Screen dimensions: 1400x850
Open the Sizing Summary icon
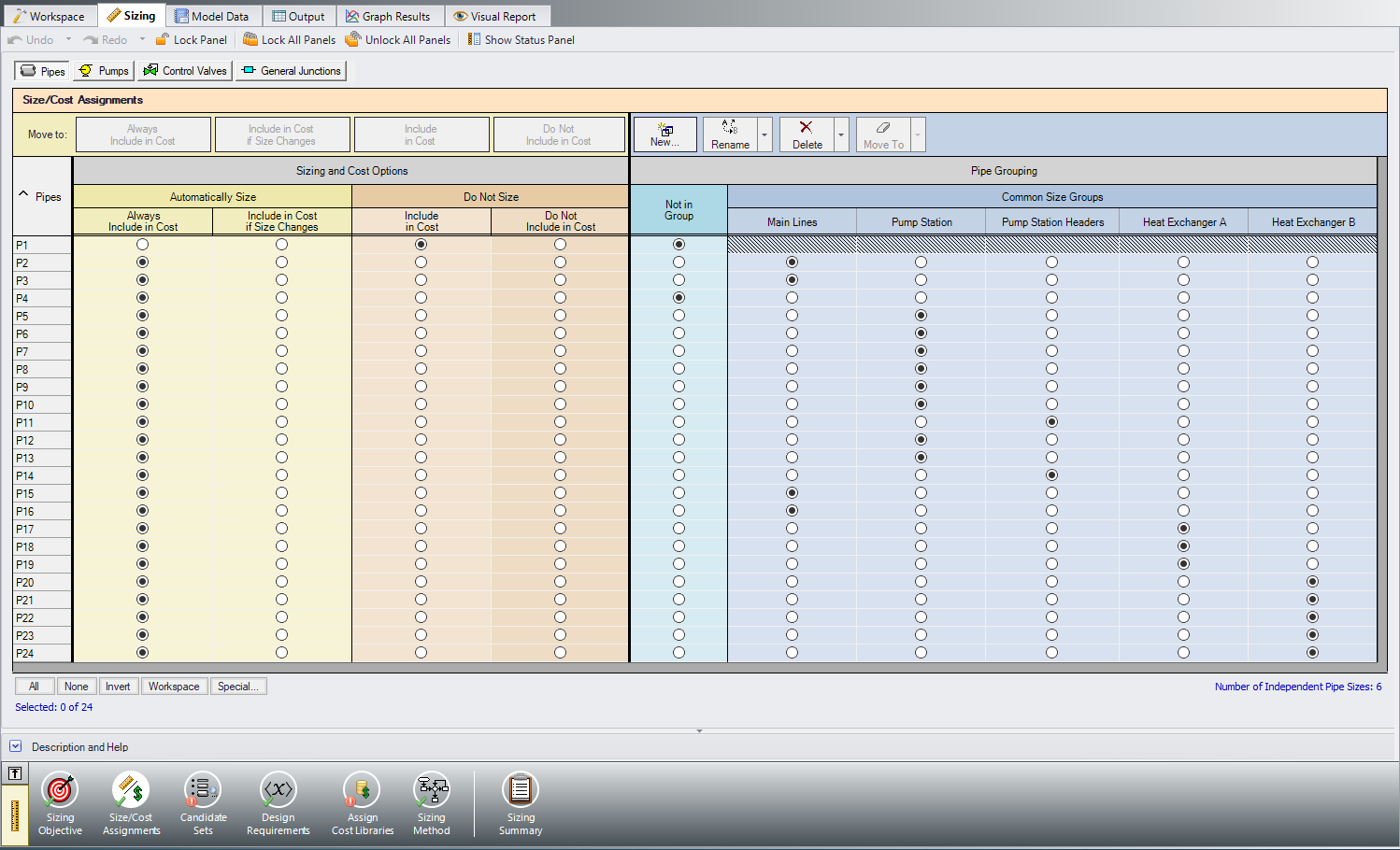(521, 790)
